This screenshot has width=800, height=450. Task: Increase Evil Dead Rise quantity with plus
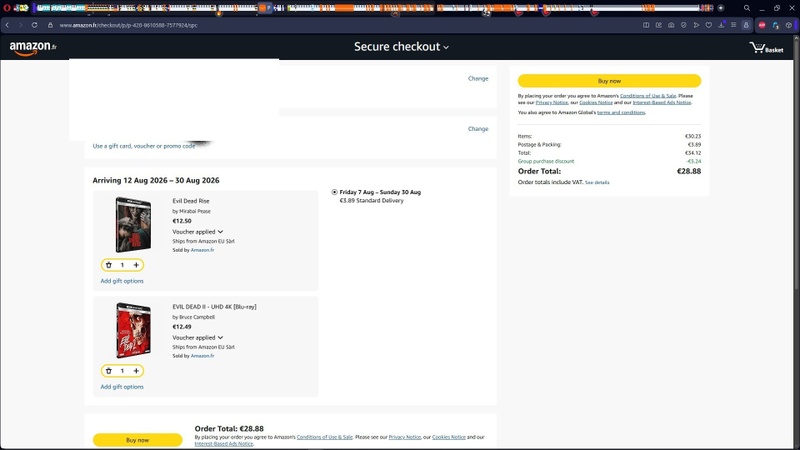[136, 265]
